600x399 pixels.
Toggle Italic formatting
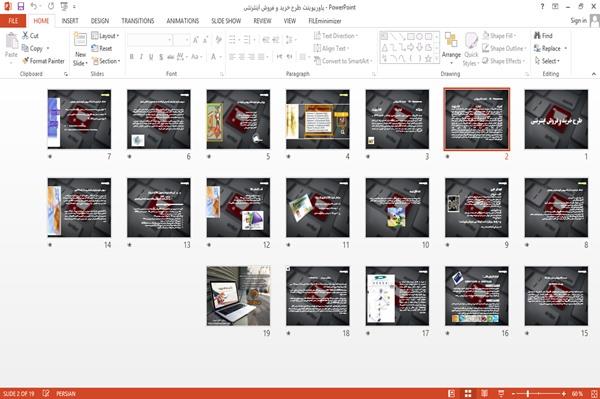[141, 57]
